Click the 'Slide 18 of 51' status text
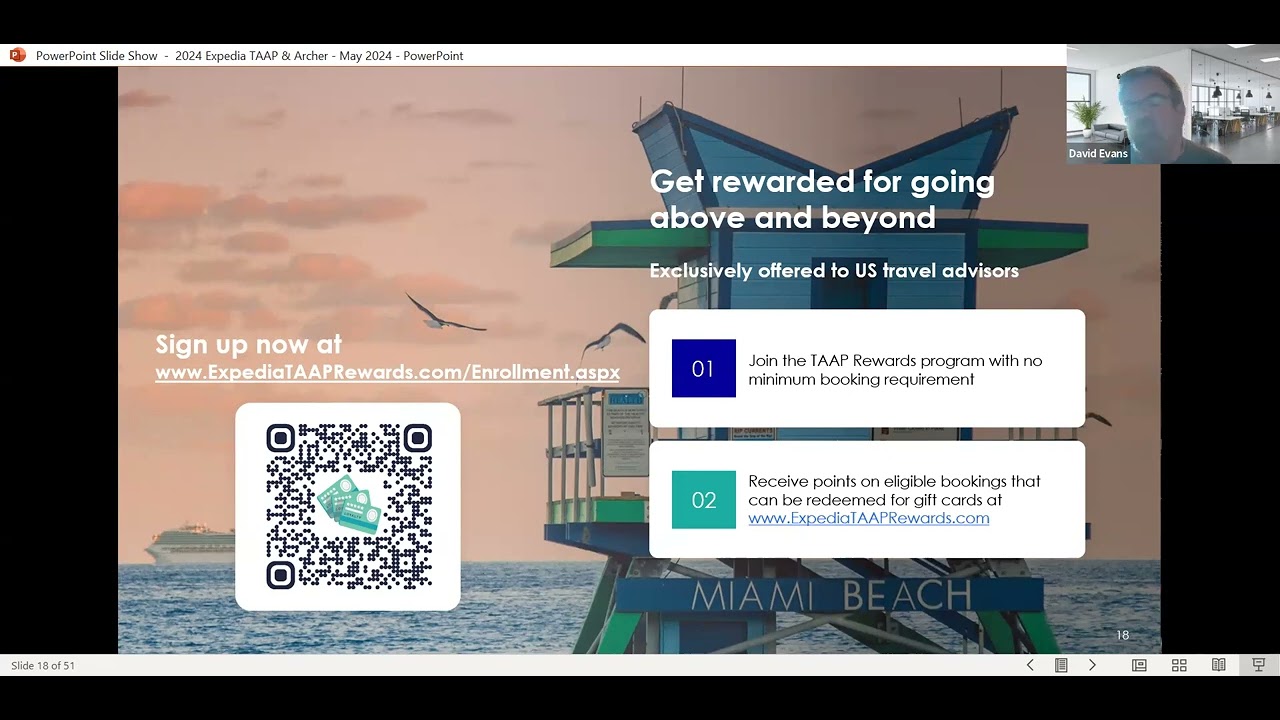 (43, 665)
